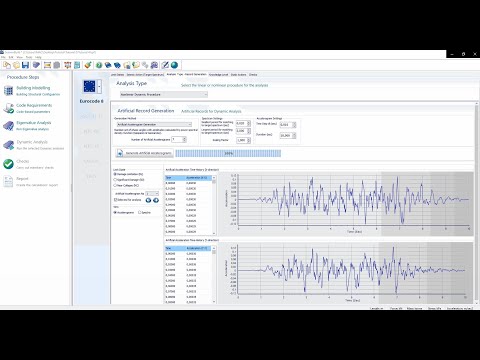
Task: Open the Generation Method dropdown
Action: point(153,124)
